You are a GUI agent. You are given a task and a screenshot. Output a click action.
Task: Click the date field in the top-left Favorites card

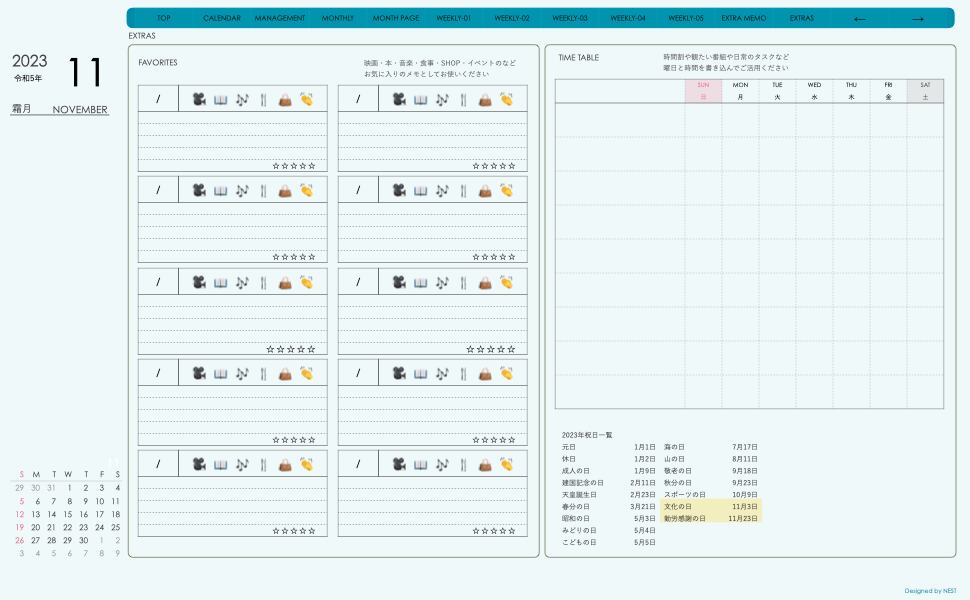tap(158, 99)
